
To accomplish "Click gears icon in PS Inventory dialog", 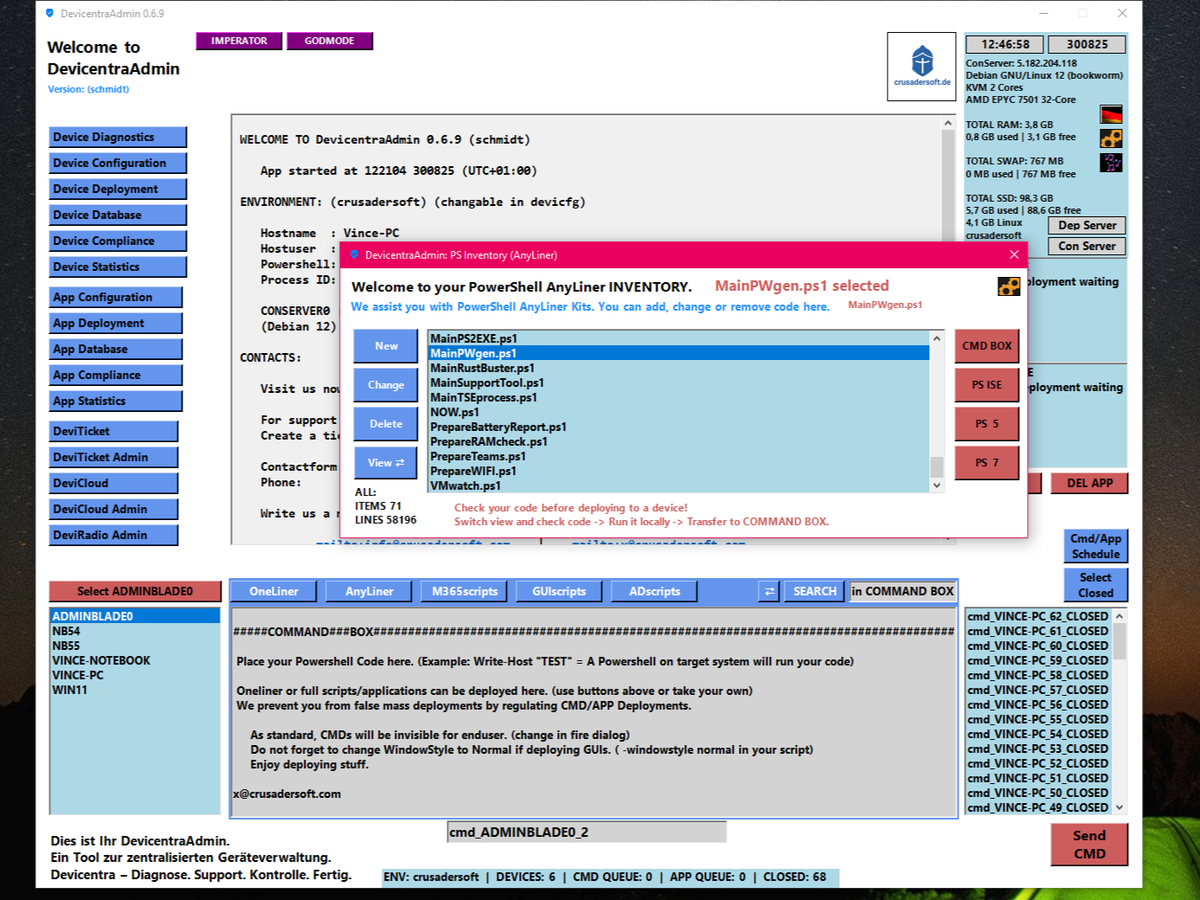I will pos(1008,287).
